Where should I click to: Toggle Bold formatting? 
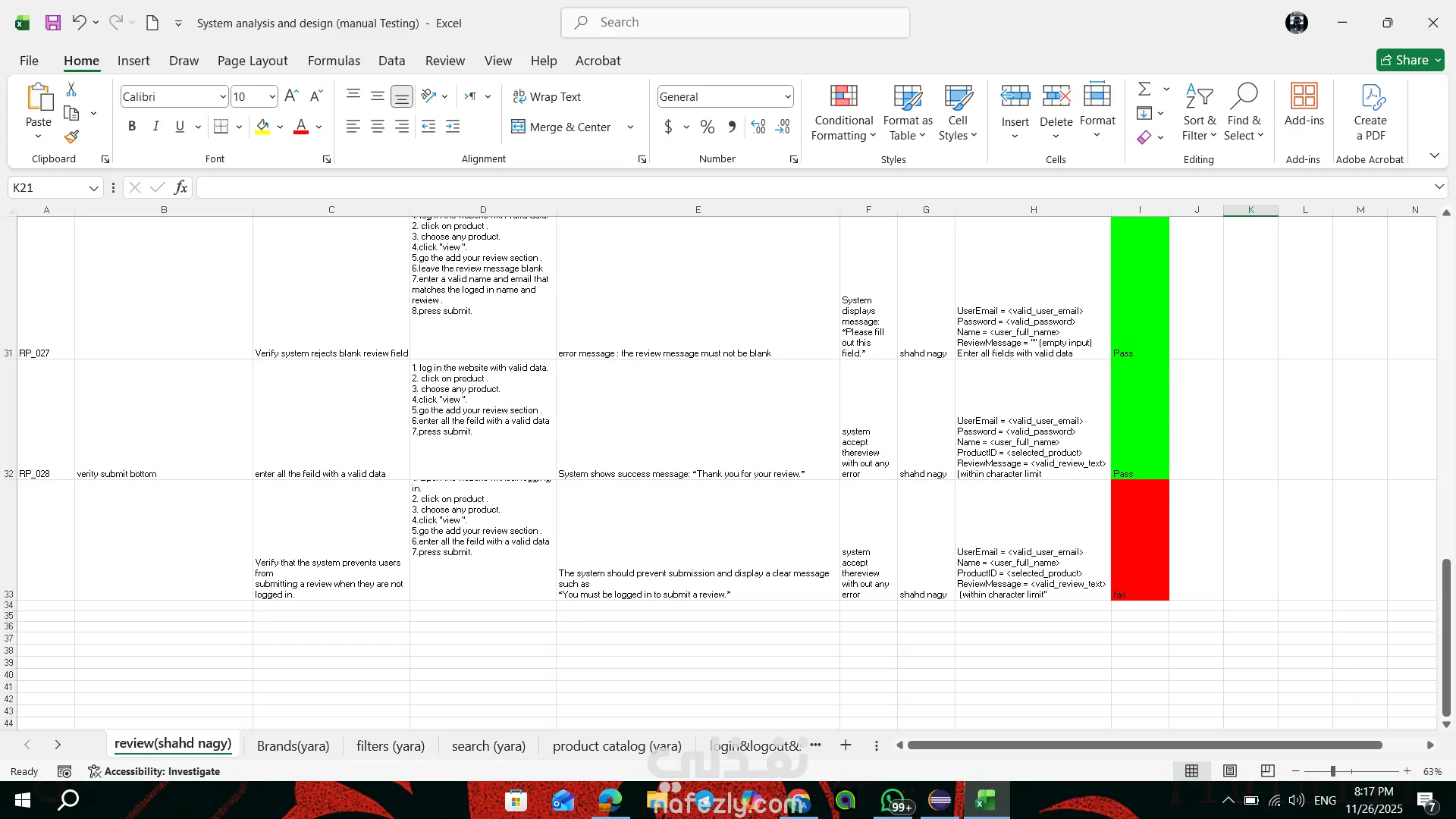132,127
